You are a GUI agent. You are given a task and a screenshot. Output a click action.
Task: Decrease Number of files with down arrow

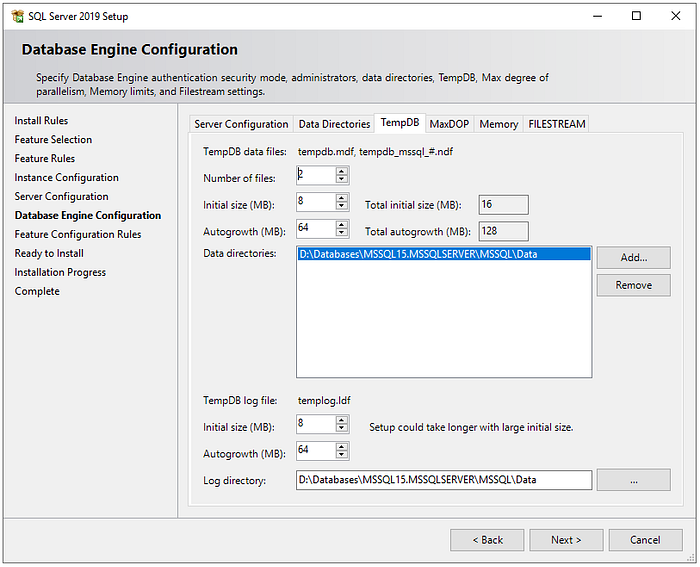tap(342, 179)
